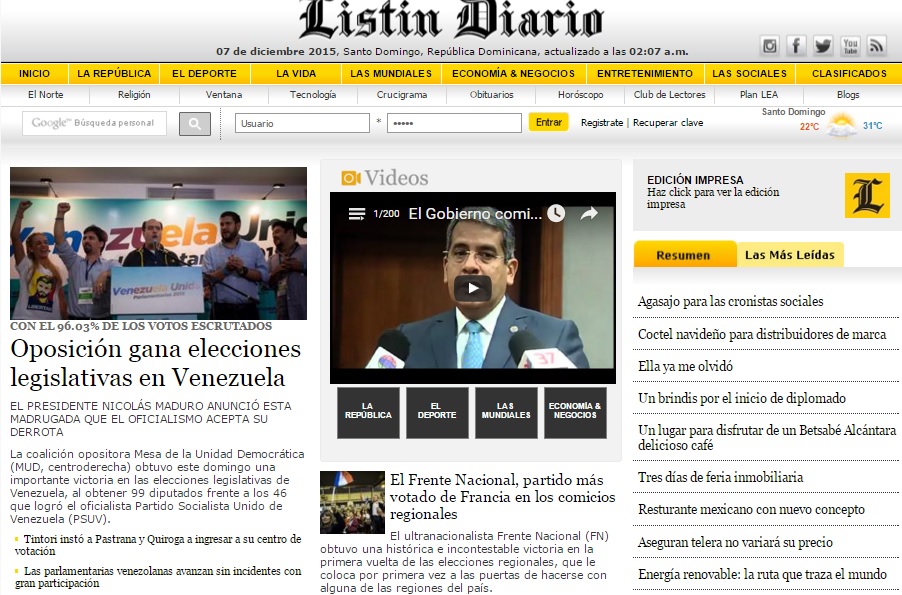Click the video title El Gobierno comi...

coord(475,214)
